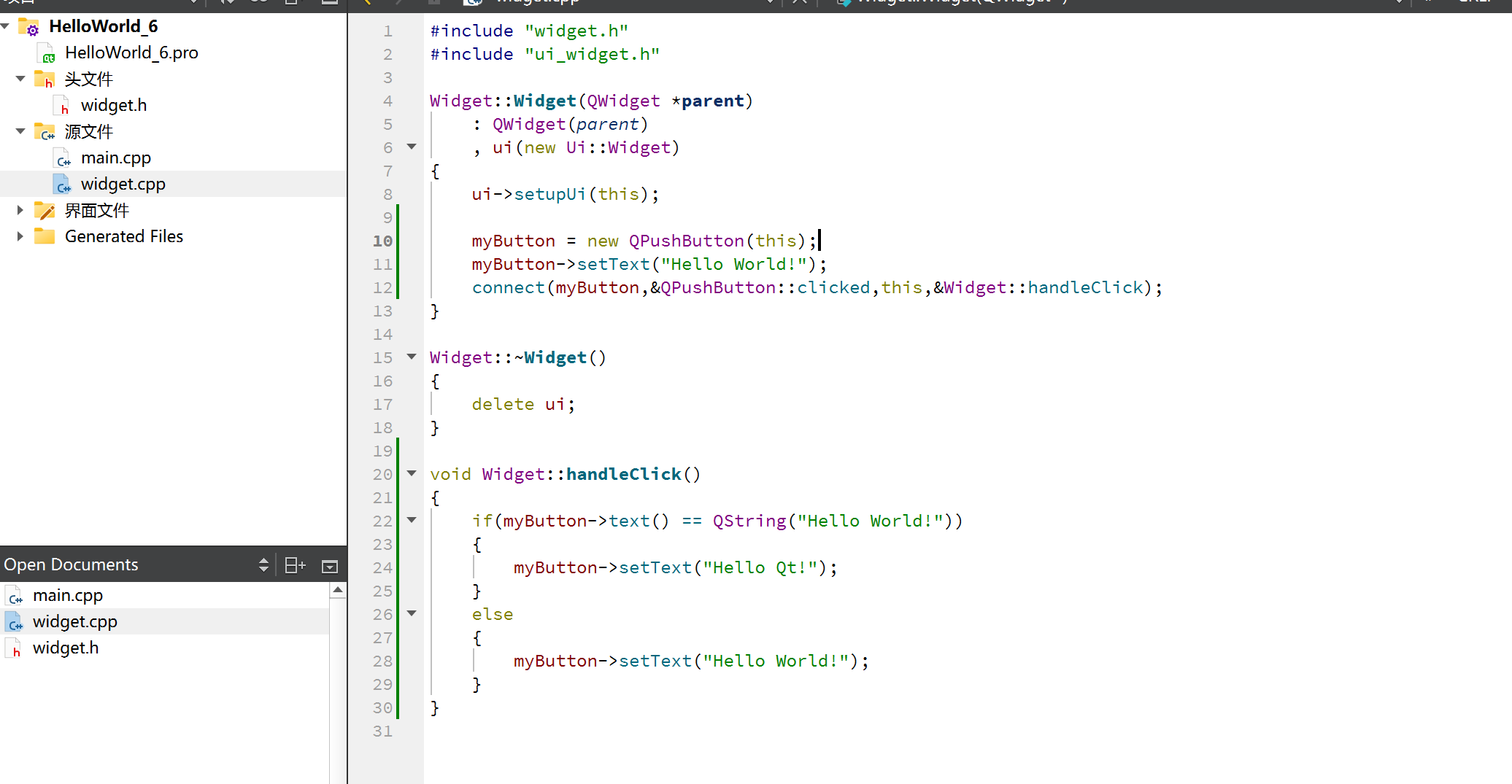
Task: Click the 源文件 folder label
Action: [x=88, y=131]
